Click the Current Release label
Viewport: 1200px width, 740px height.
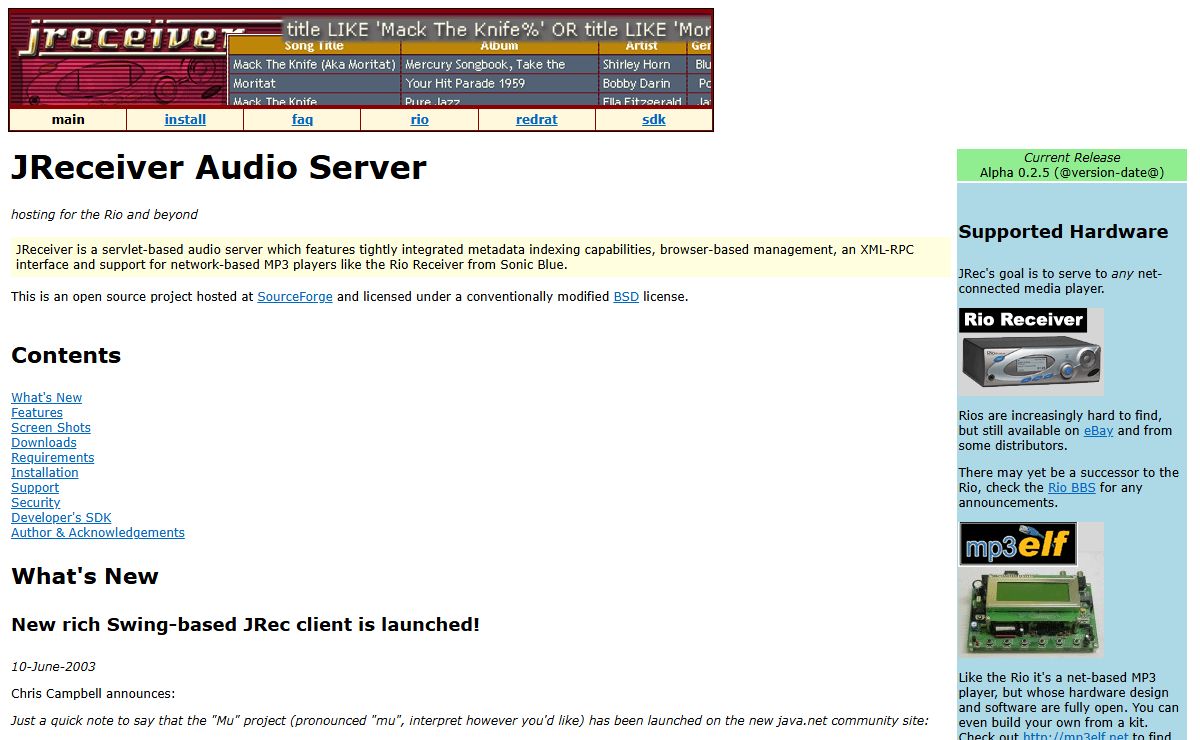(1072, 158)
